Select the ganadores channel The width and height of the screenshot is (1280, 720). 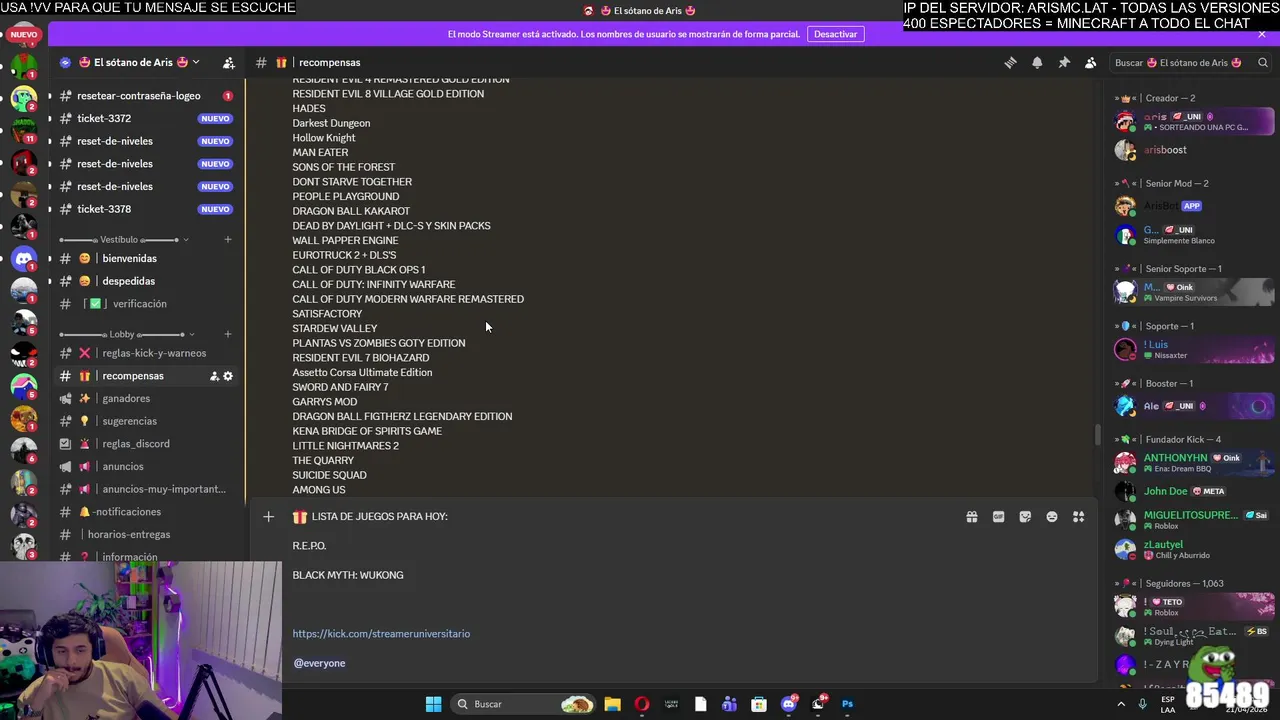point(146,398)
